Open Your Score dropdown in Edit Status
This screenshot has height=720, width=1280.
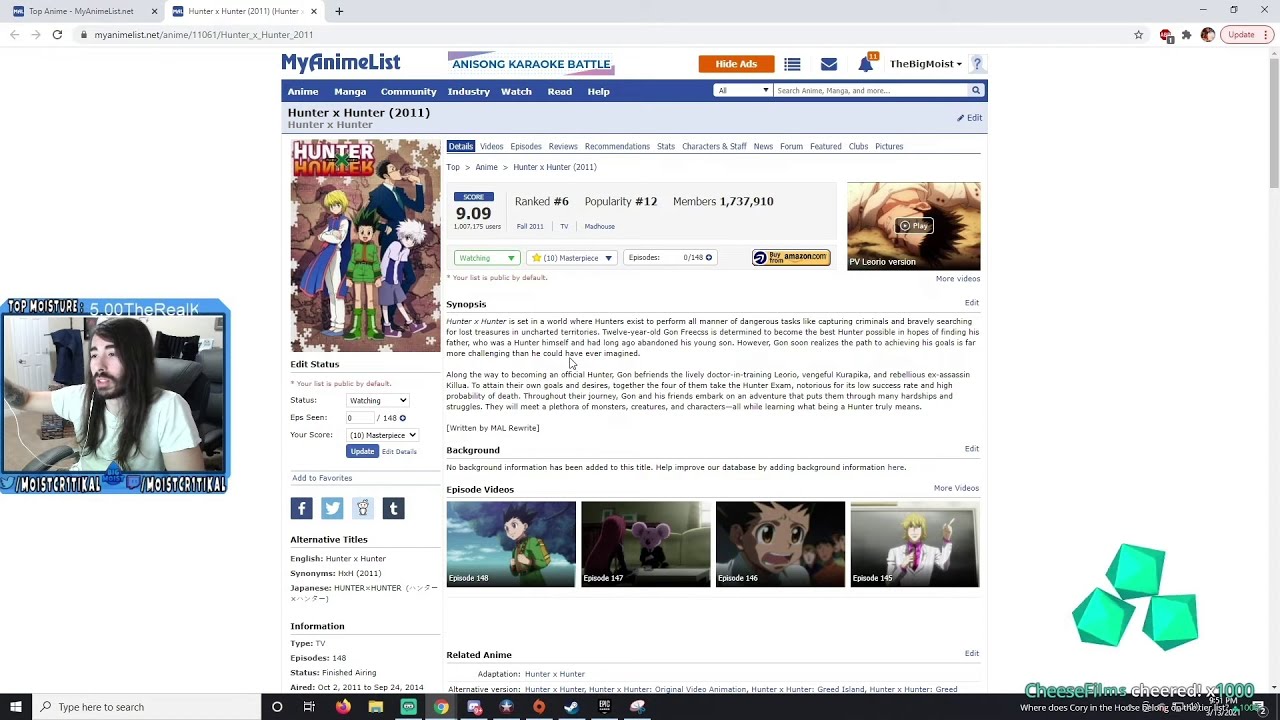tap(382, 435)
